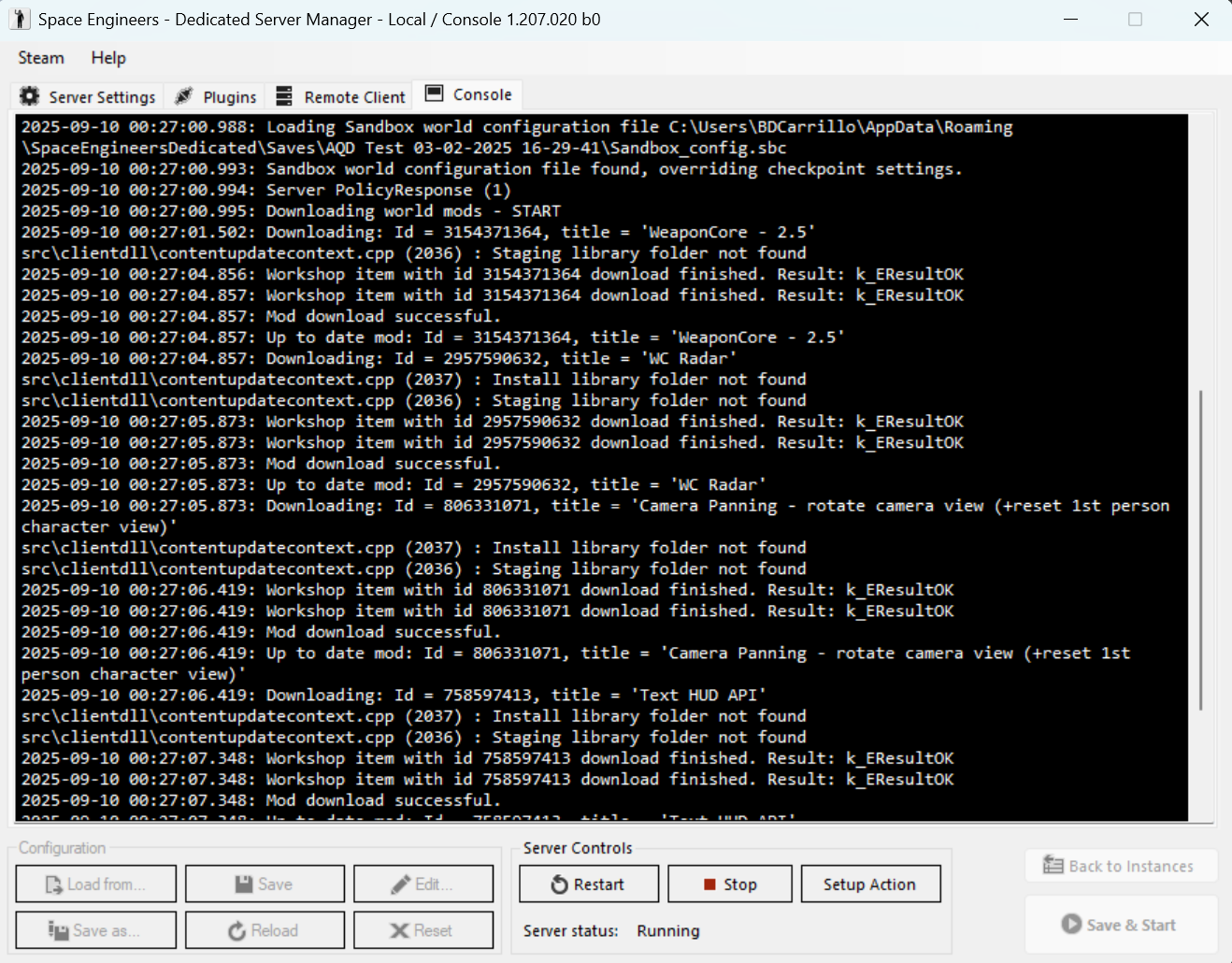1232x963 pixels.
Task: Click the 'Sandbox world configuration file found' line
Action: point(492,169)
